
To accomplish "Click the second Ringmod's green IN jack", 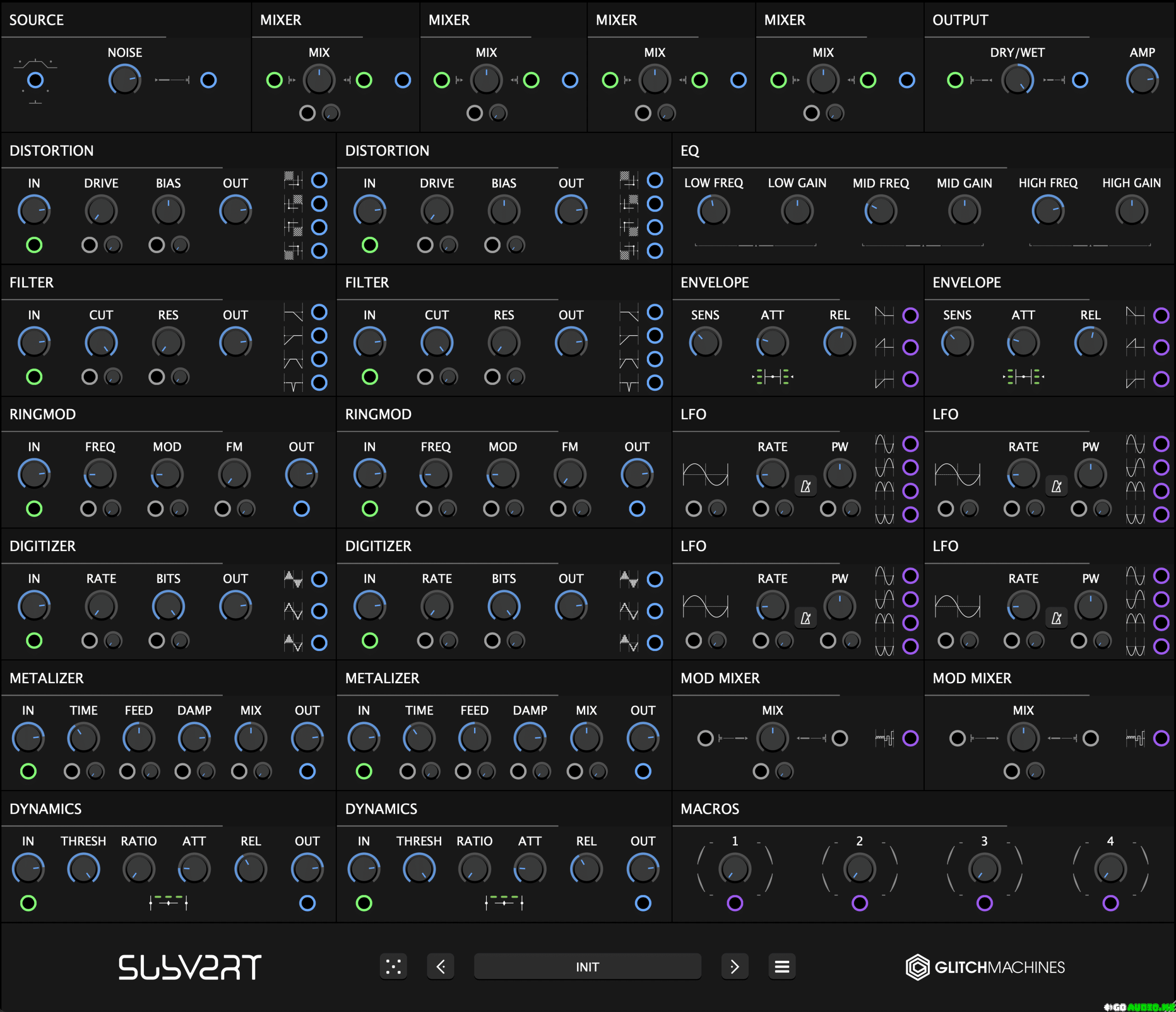I will 369,508.
